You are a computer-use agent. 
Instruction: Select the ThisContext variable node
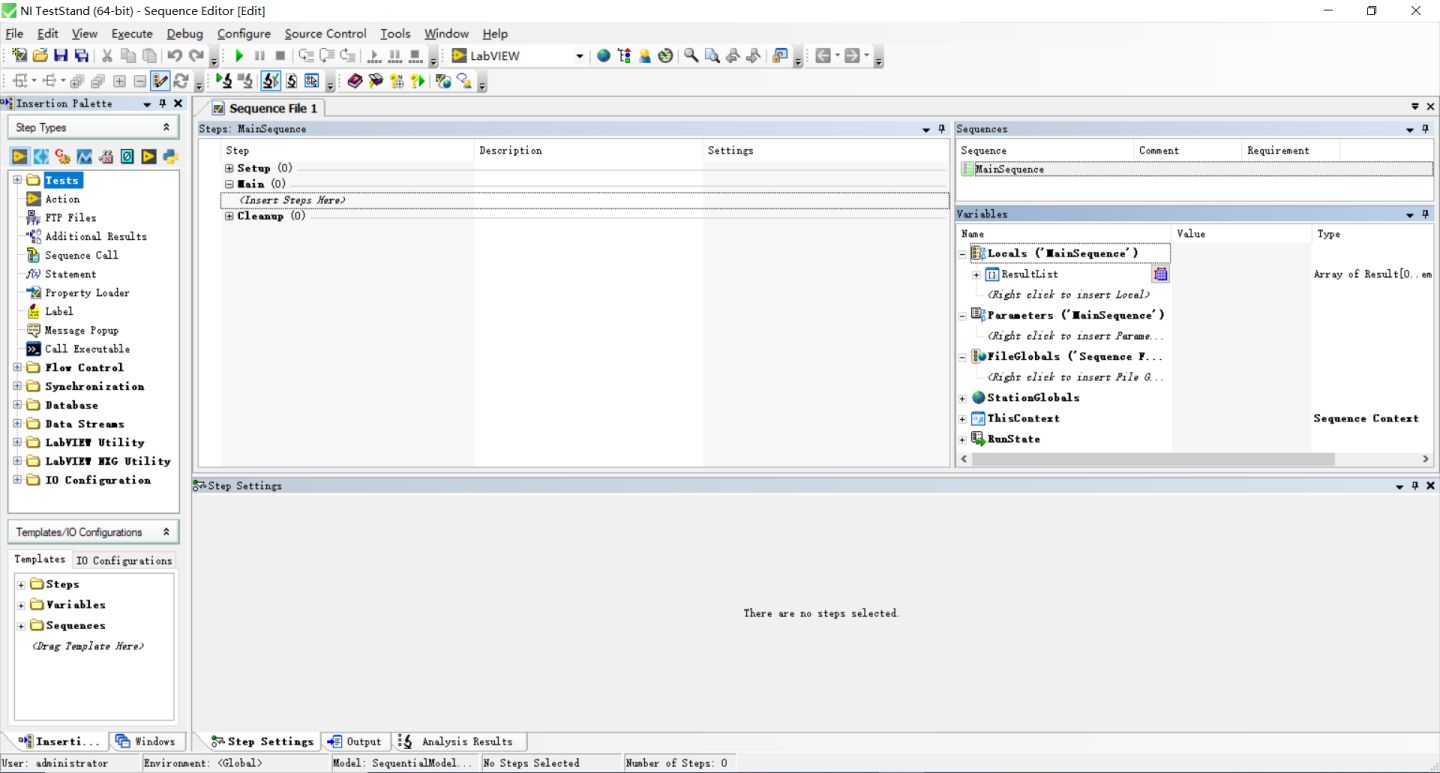1023,419
